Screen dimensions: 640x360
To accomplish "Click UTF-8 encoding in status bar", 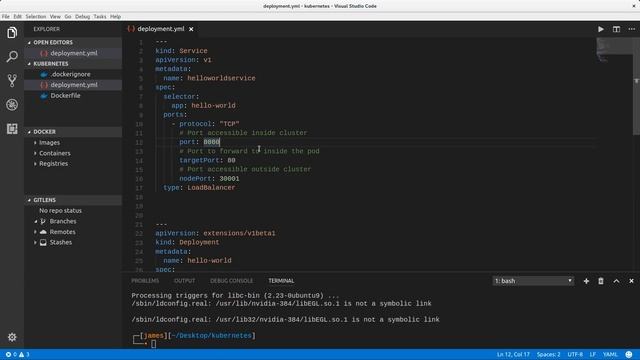I will (x=575, y=354).
